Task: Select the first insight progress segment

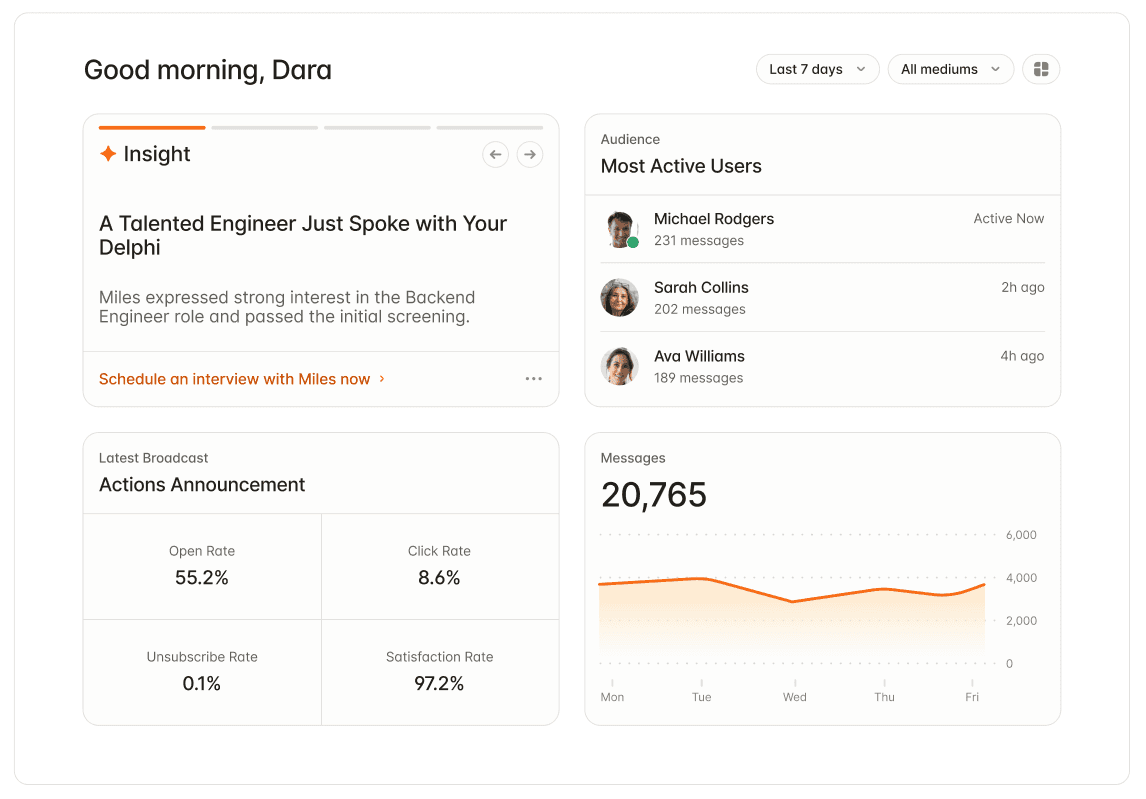Action: [x=152, y=128]
